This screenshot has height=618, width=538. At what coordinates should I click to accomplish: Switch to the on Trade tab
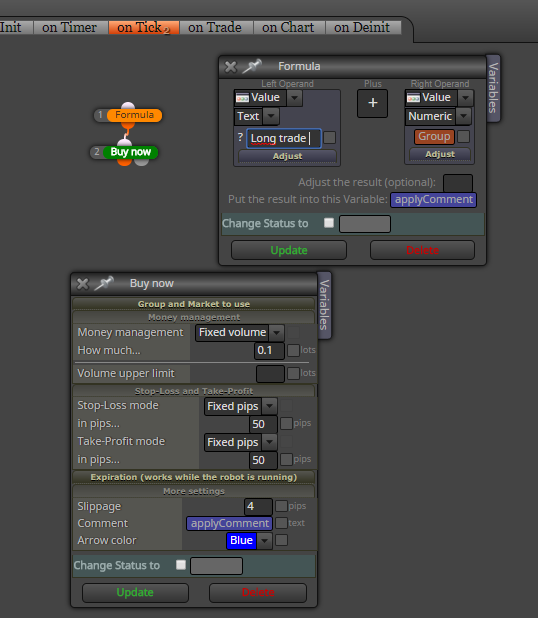[215, 27]
